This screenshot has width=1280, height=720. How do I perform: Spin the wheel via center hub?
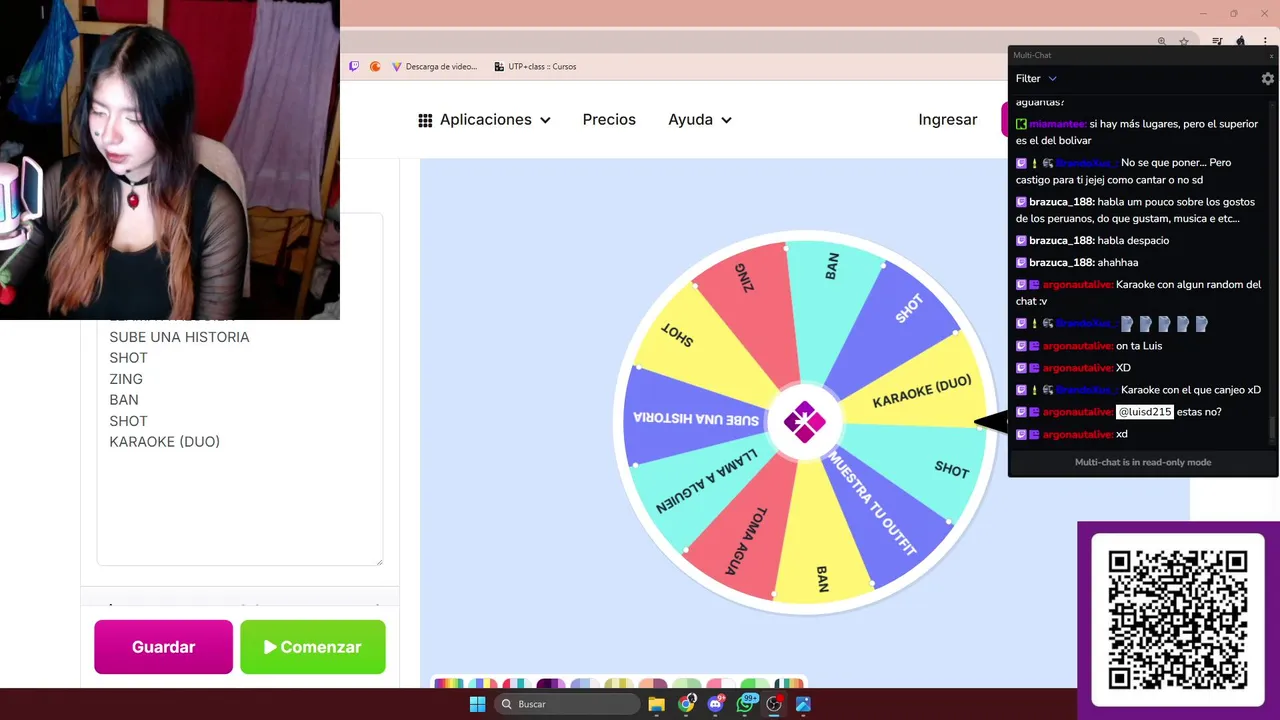[804, 422]
